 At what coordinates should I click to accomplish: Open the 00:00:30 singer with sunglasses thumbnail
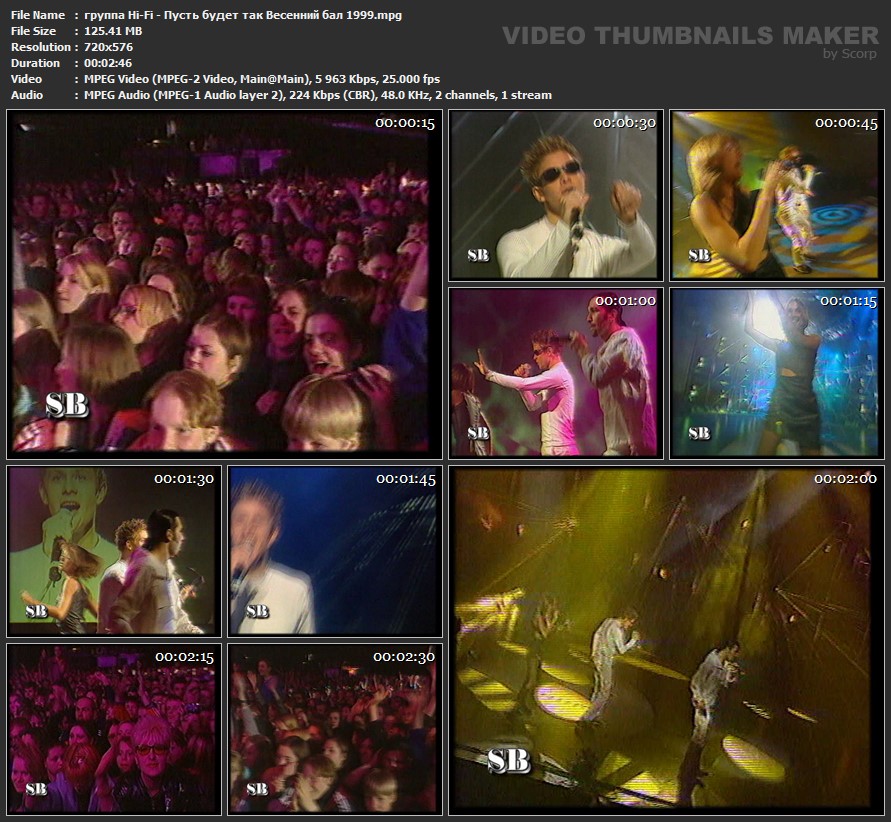553,195
